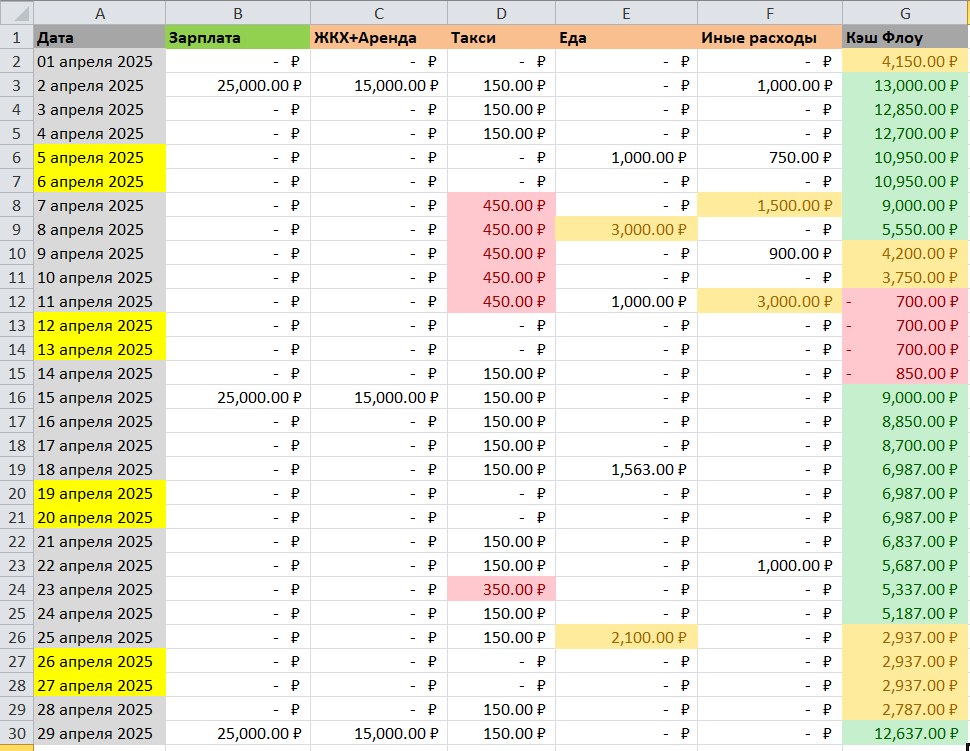Screen dimensions: 970x751
Task: Select other expenses 3,000.00 for 11 апреля
Action: 770,301
